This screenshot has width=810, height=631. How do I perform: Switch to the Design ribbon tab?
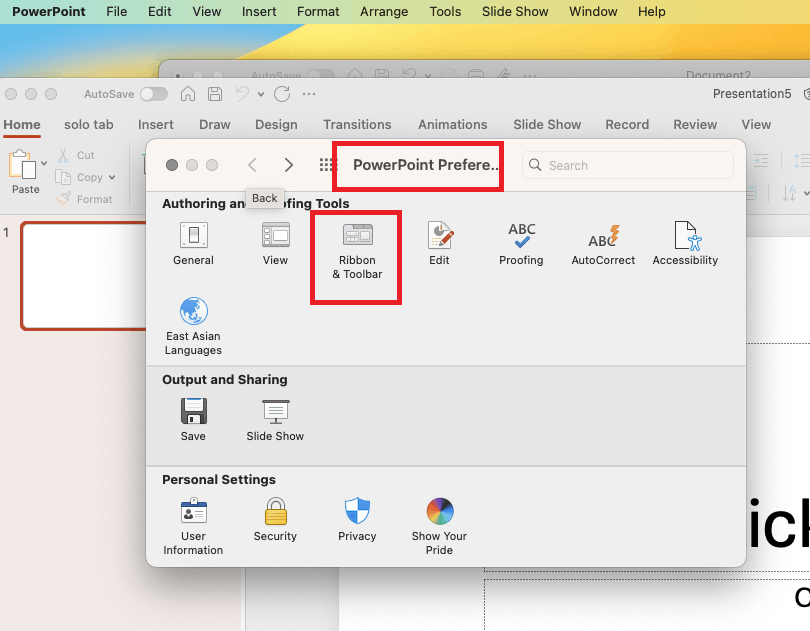coord(276,125)
